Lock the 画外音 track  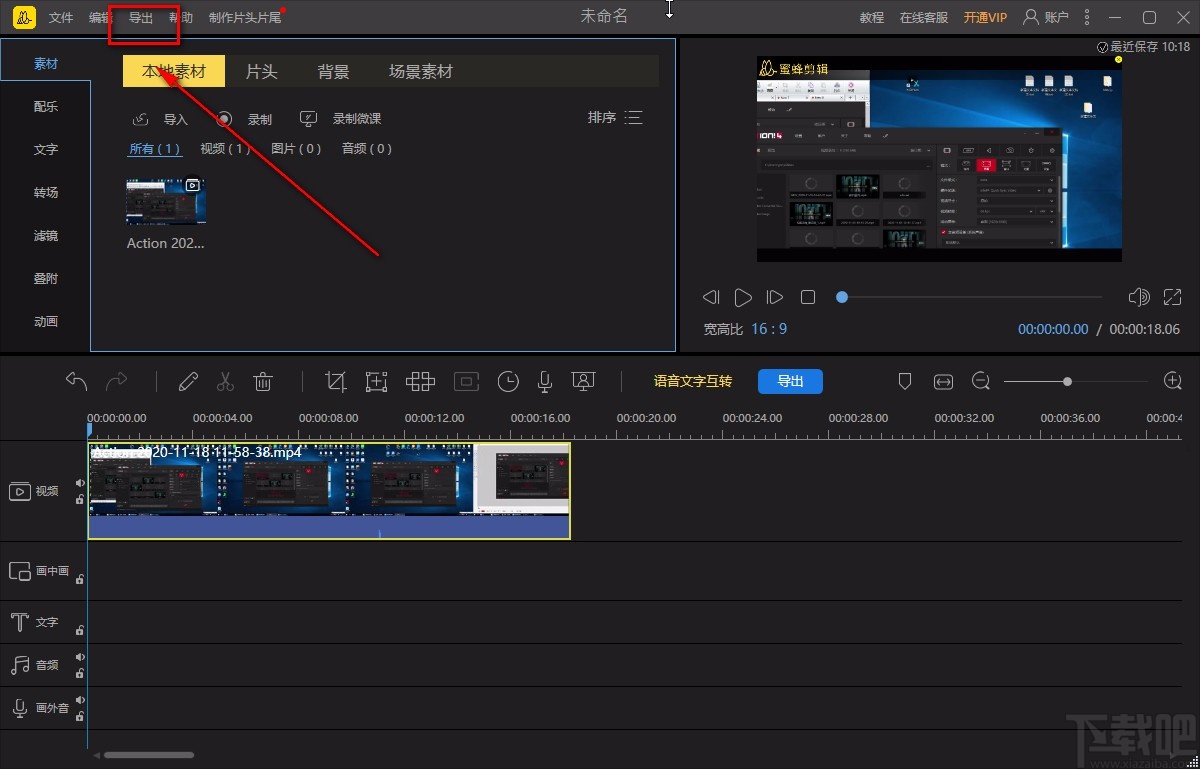[x=79, y=715]
